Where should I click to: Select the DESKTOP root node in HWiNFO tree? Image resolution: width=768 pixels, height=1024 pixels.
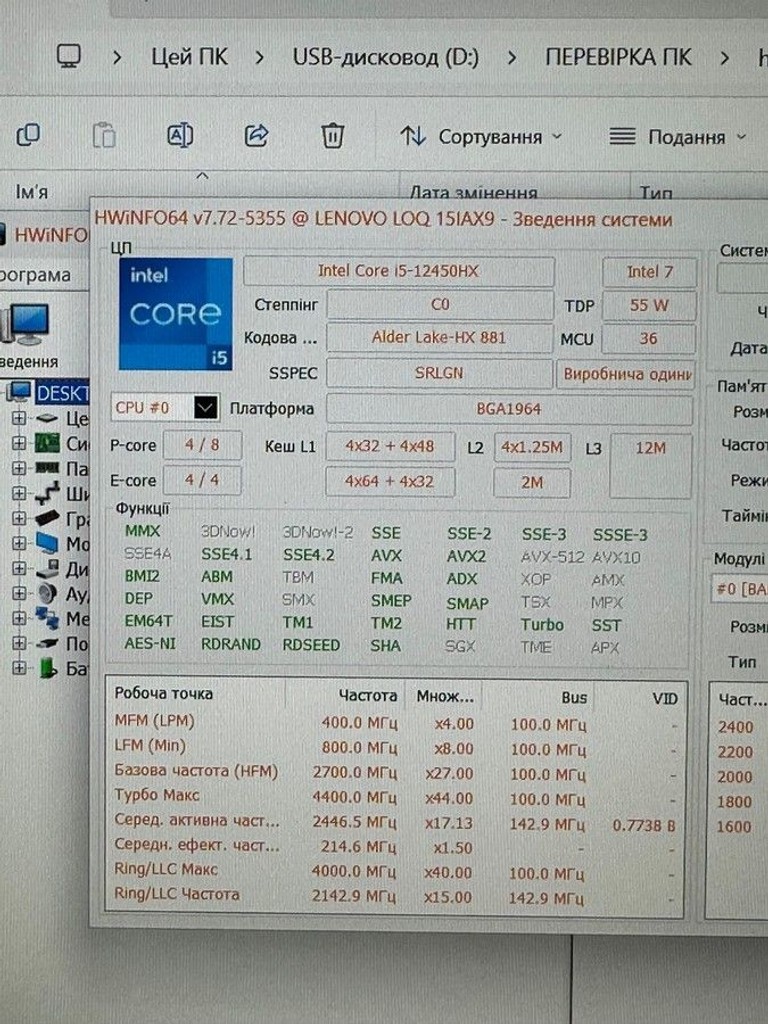click(x=62, y=392)
